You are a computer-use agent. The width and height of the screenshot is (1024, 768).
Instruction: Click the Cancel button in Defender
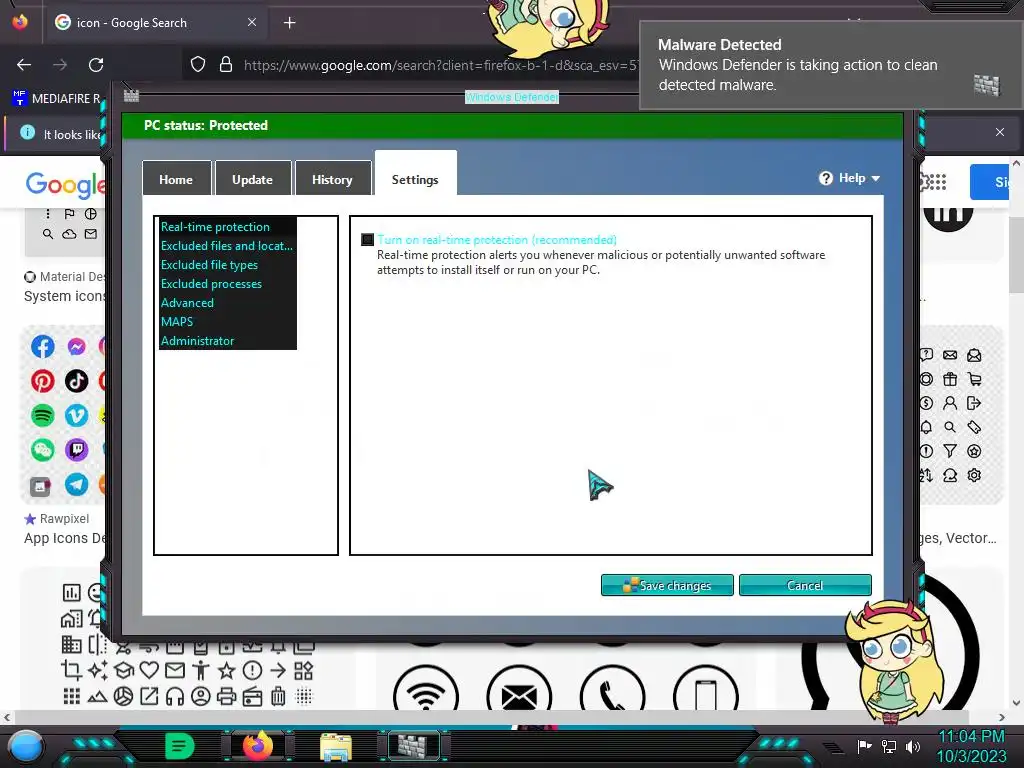[805, 585]
